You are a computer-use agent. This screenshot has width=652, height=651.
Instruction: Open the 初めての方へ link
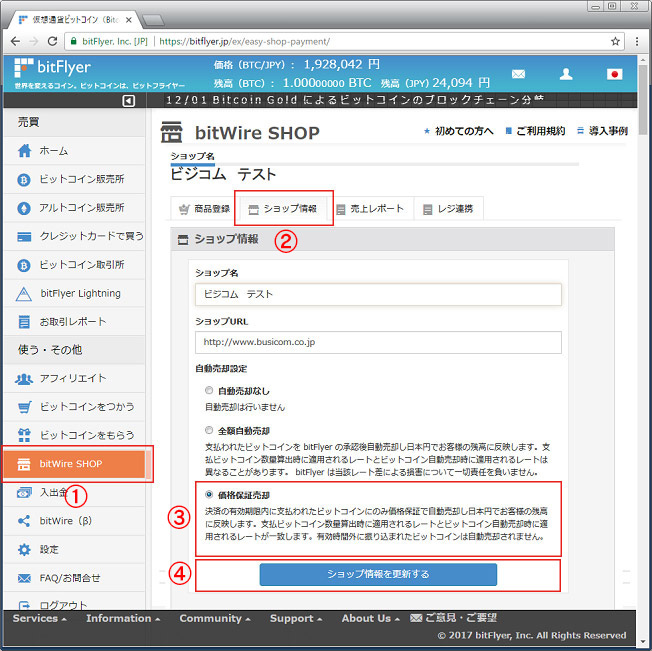(459, 131)
